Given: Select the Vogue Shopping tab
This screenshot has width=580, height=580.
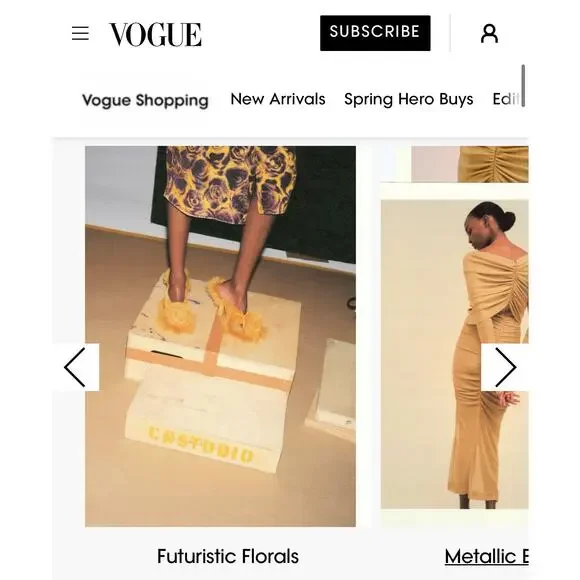Looking at the screenshot, I should (x=145, y=100).
